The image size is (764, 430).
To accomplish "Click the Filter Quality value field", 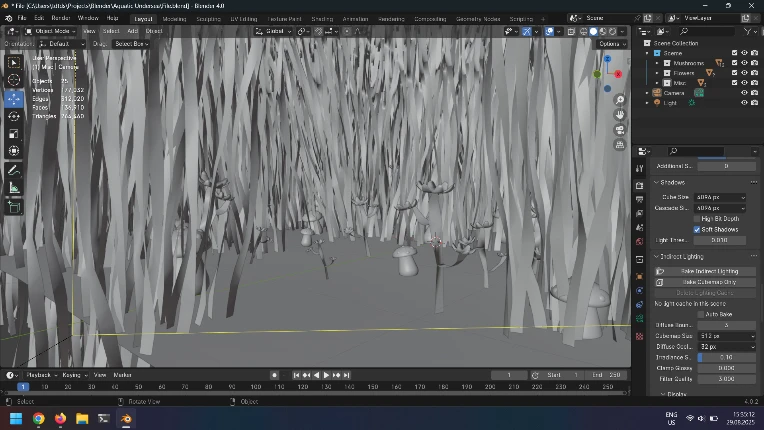I will [x=726, y=379].
